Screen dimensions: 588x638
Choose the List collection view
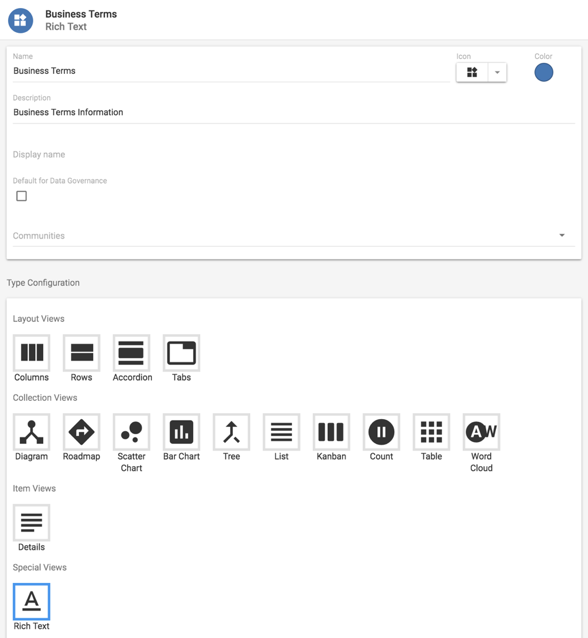click(x=282, y=432)
